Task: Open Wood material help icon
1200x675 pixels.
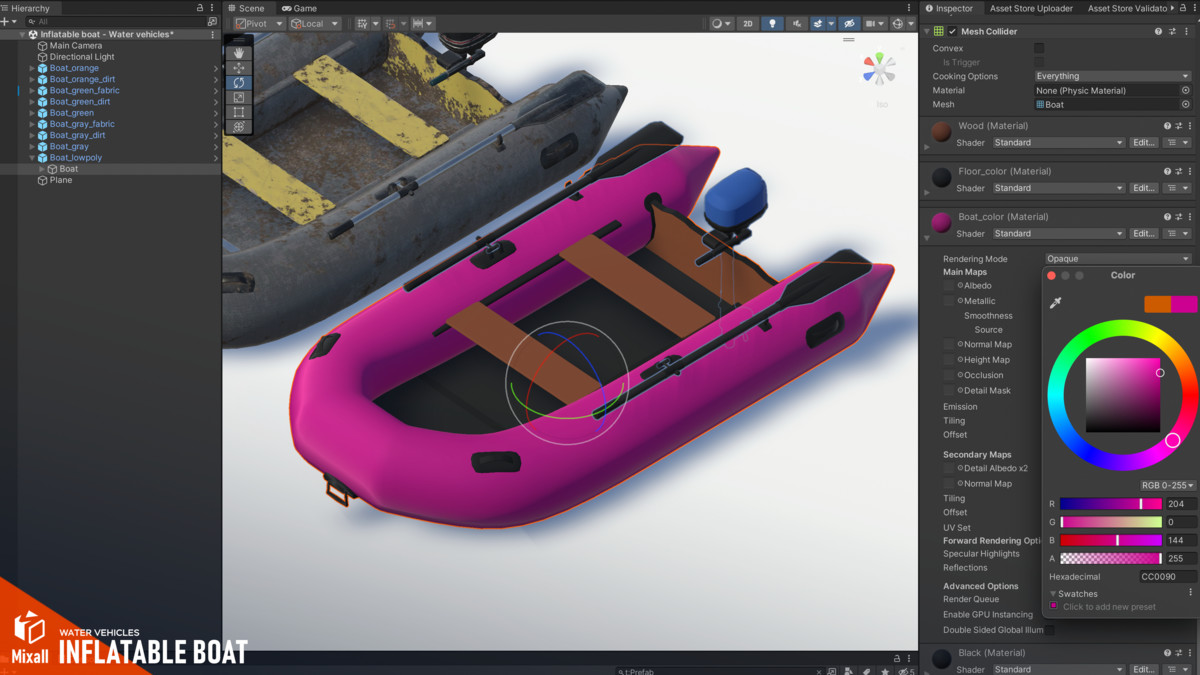Action: [1167, 126]
